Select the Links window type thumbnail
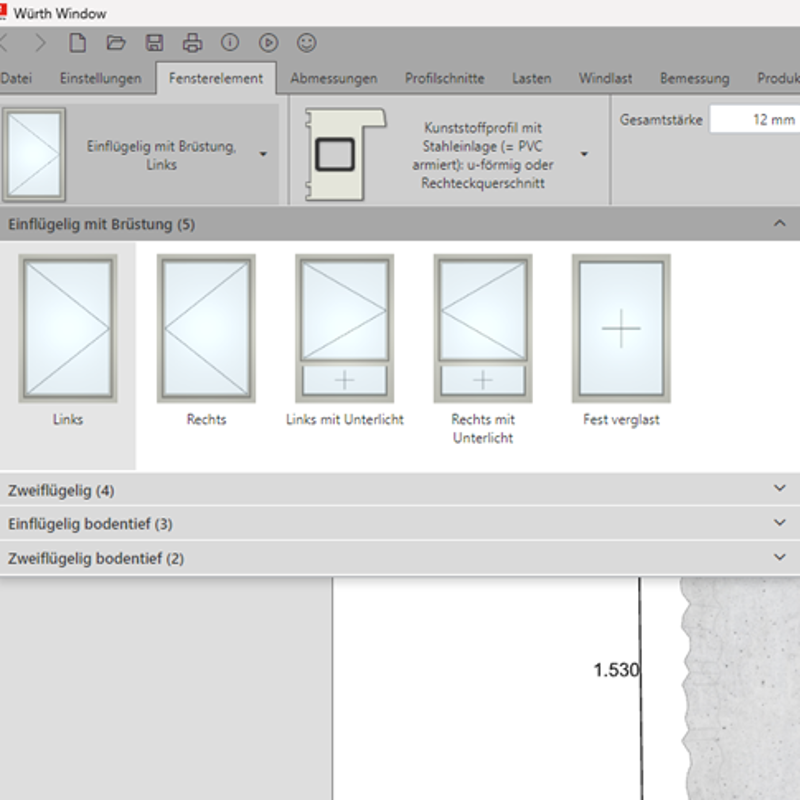Viewport: 800px width, 800px height. 67,329
